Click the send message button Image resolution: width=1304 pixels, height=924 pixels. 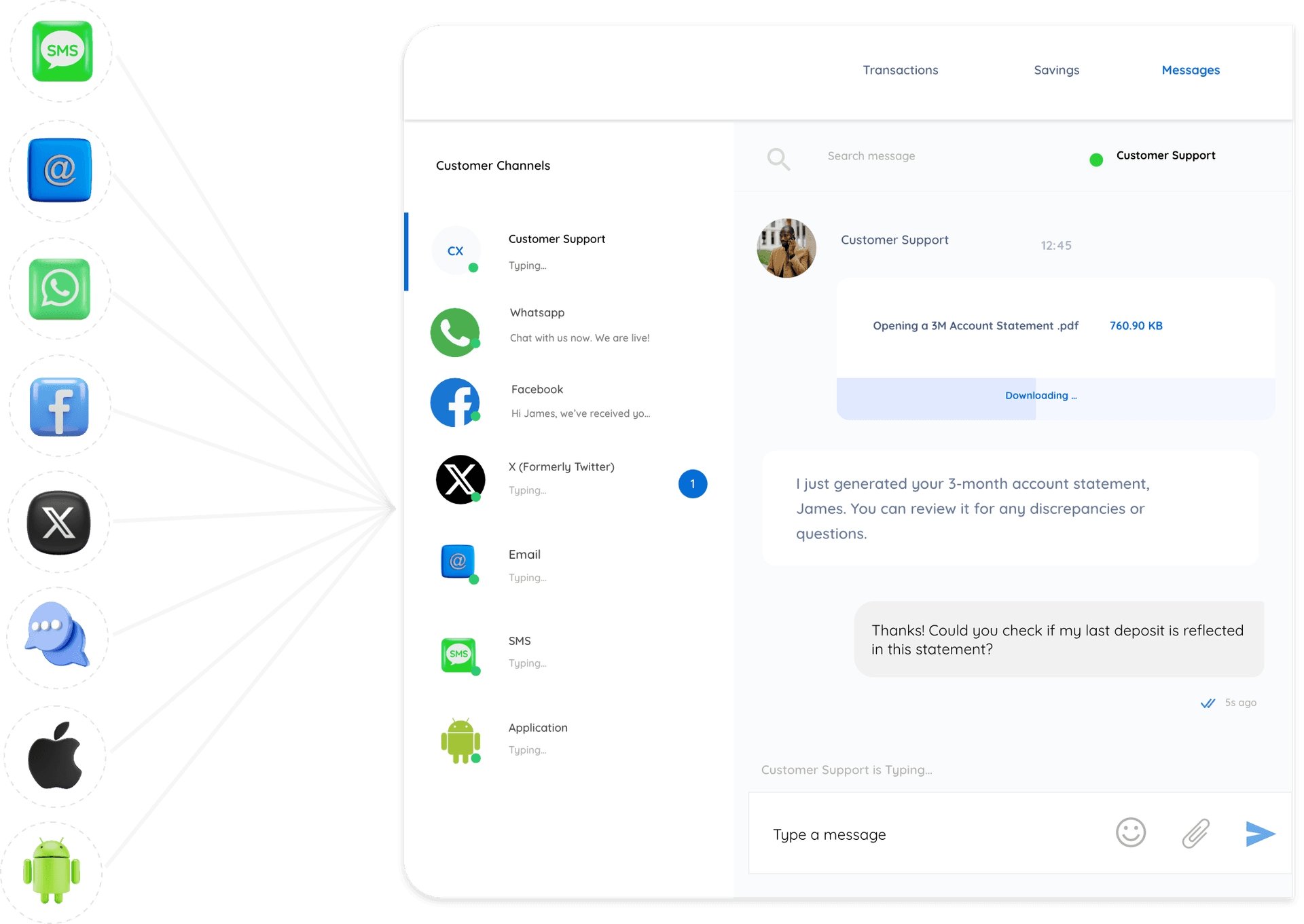pyautogui.click(x=1258, y=833)
